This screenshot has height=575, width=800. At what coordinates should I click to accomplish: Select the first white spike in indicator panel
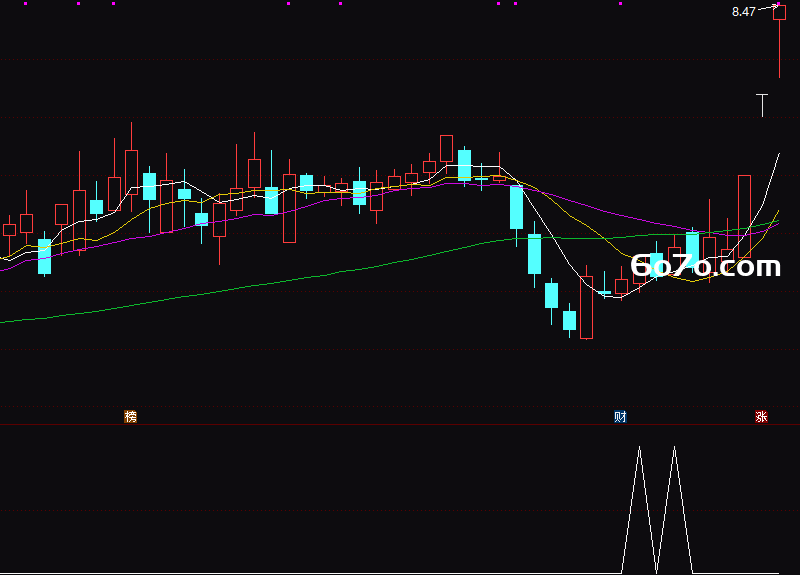[x=639, y=509]
